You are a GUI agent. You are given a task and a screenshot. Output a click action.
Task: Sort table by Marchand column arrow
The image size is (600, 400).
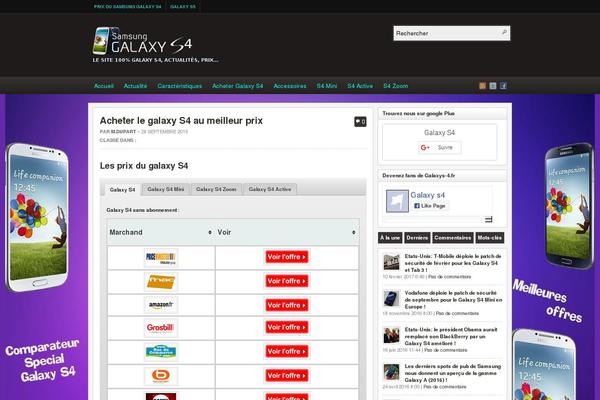210,232
